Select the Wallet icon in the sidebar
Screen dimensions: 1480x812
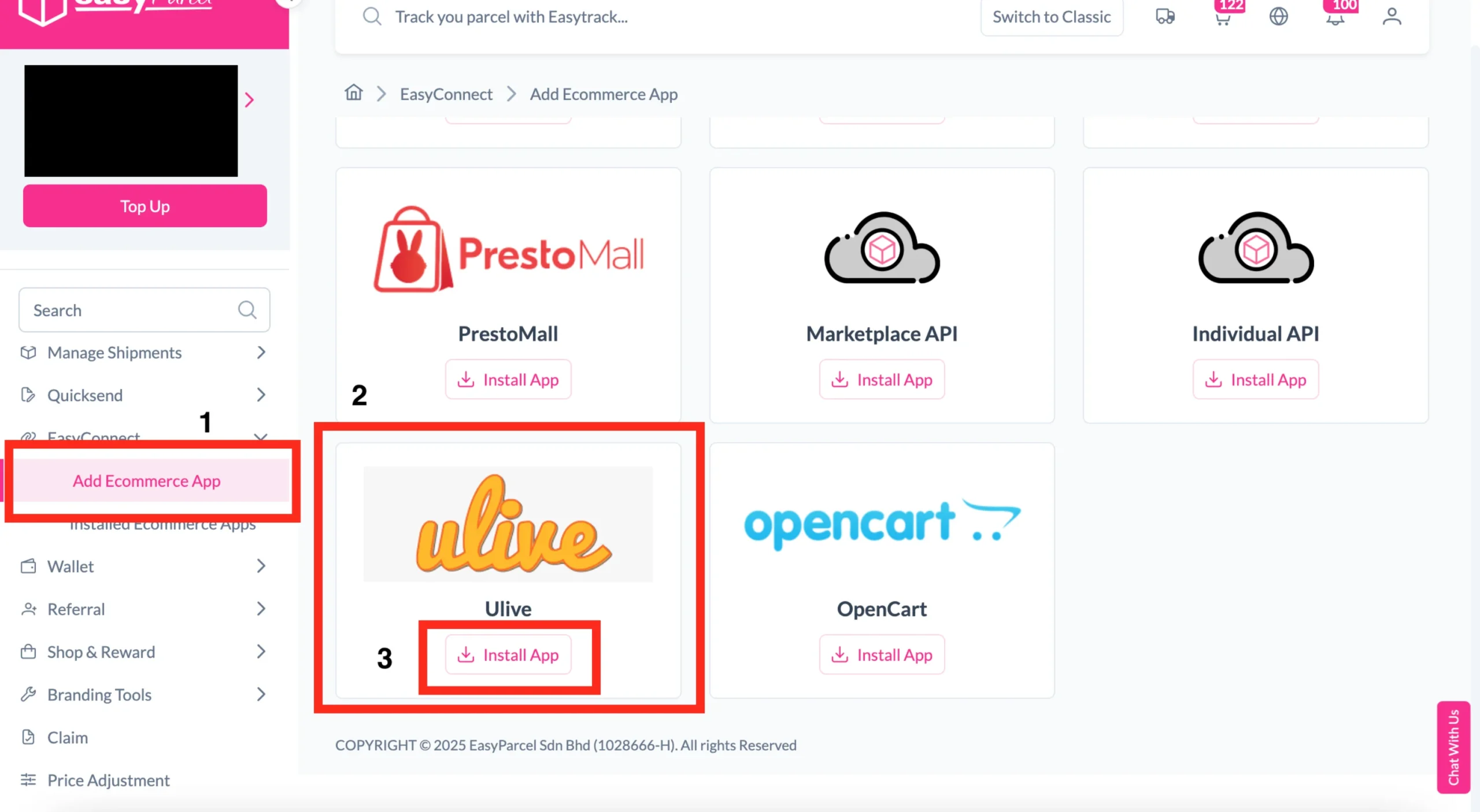(28, 566)
